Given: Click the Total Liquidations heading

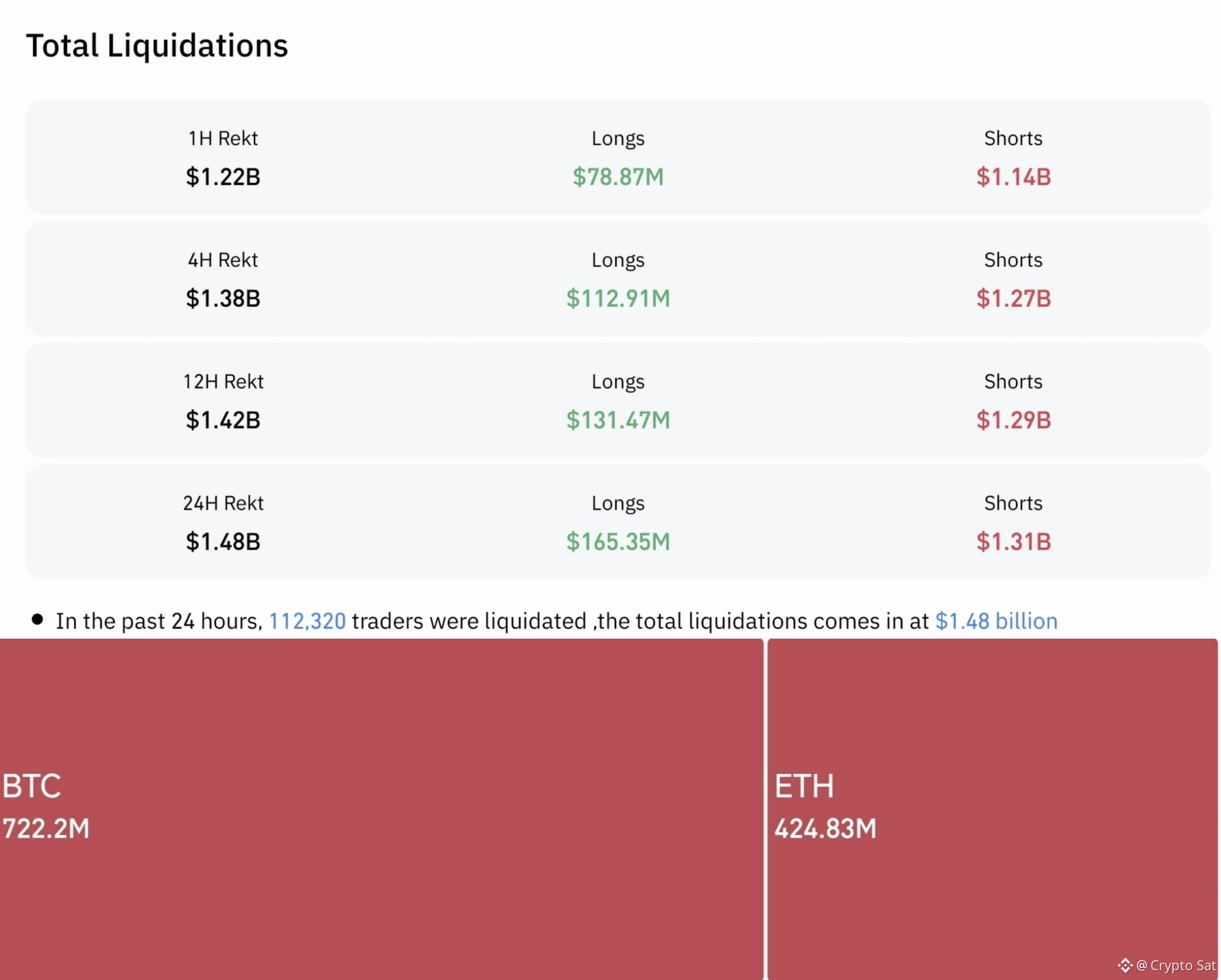Looking at the screenshot, I should coord(157,46).
